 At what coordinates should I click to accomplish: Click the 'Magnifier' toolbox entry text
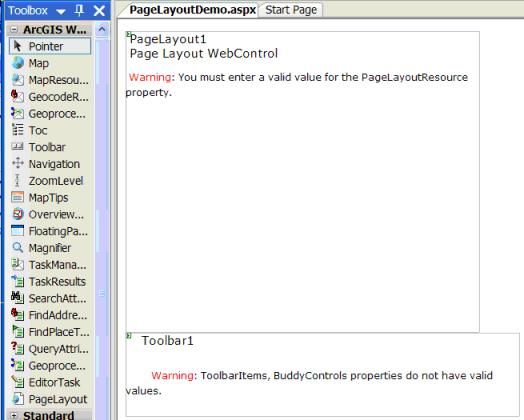pos(50,248)
